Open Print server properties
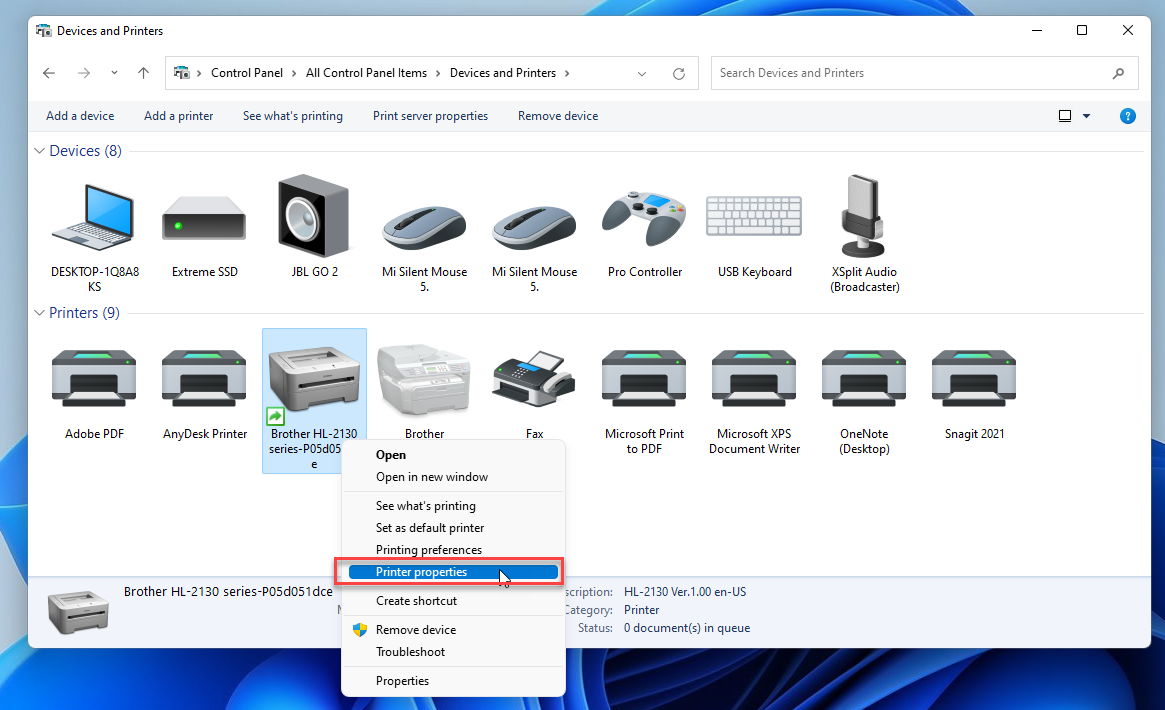The height and width of the screenshot is (710, 1165). 430,116
